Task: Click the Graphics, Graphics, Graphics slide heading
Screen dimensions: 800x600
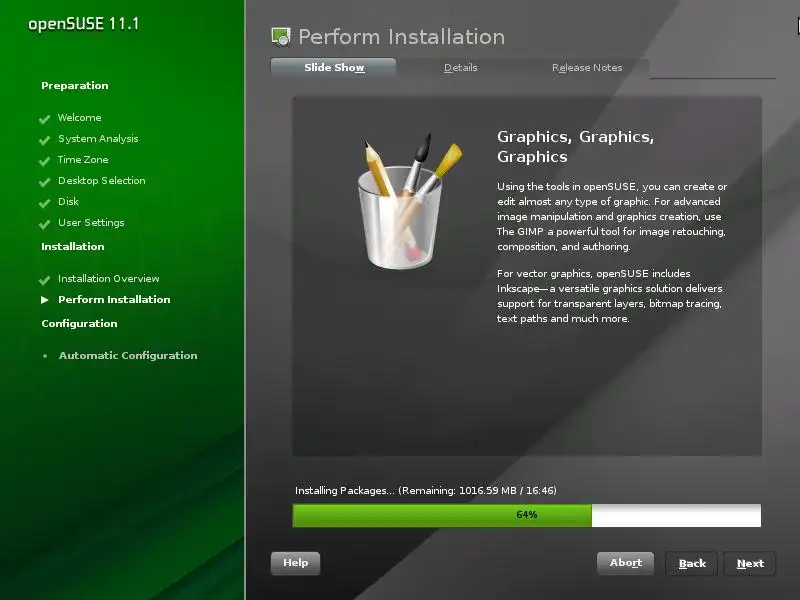Action: click(x=576, y=146)
